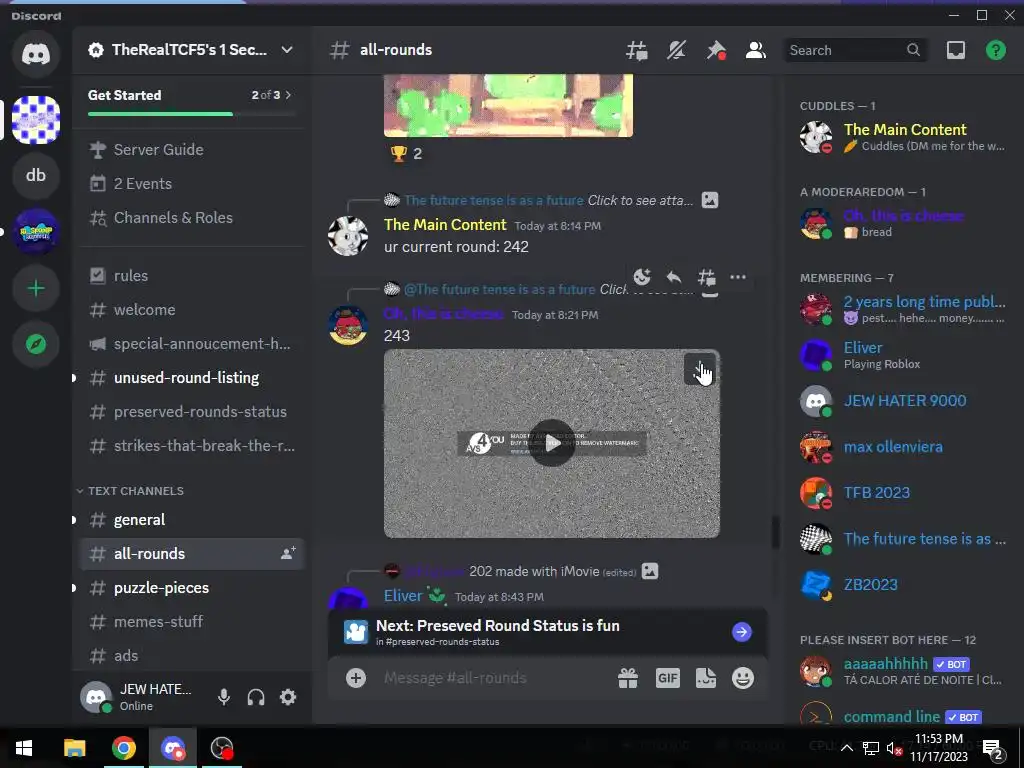Click Create Thread icon on message toolbar

click(707, 277)
